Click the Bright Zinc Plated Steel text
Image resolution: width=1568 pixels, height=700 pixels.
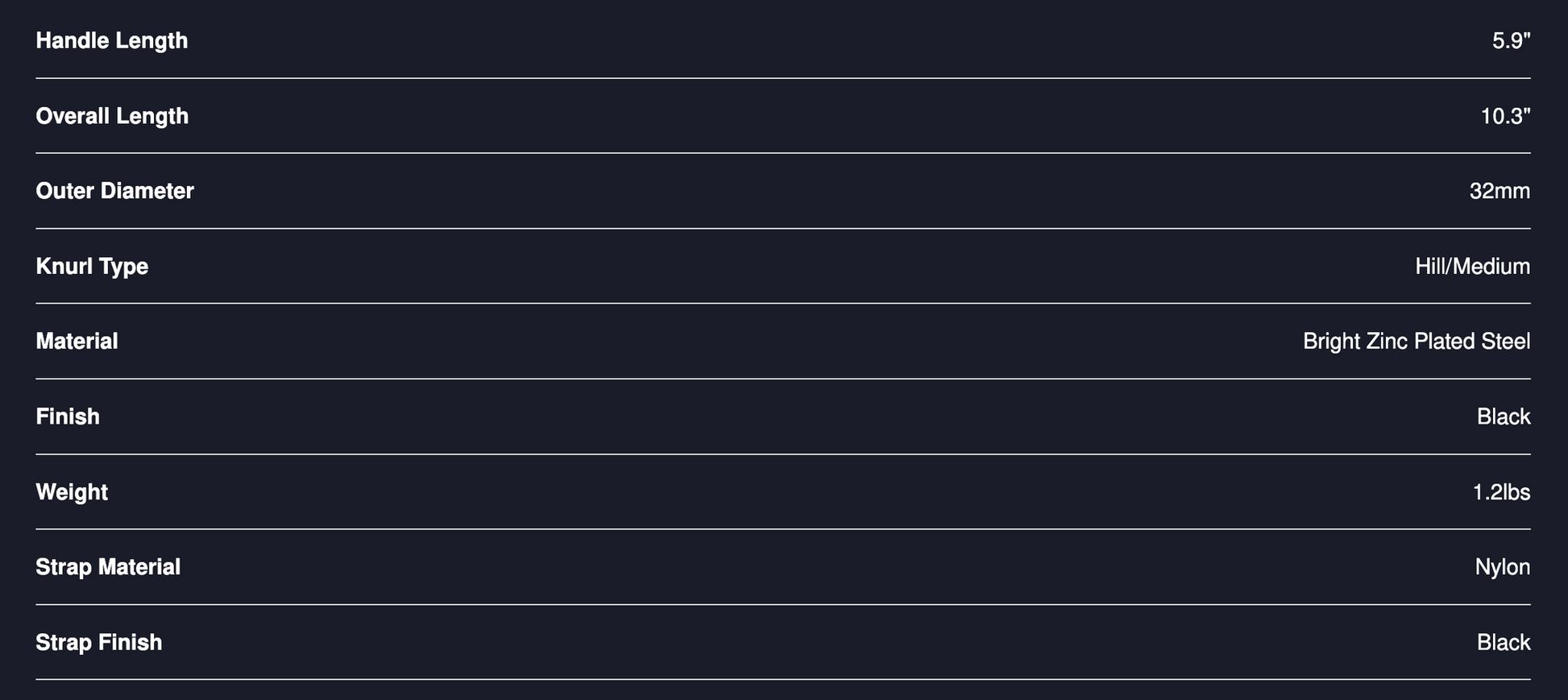pos(1416,342)
